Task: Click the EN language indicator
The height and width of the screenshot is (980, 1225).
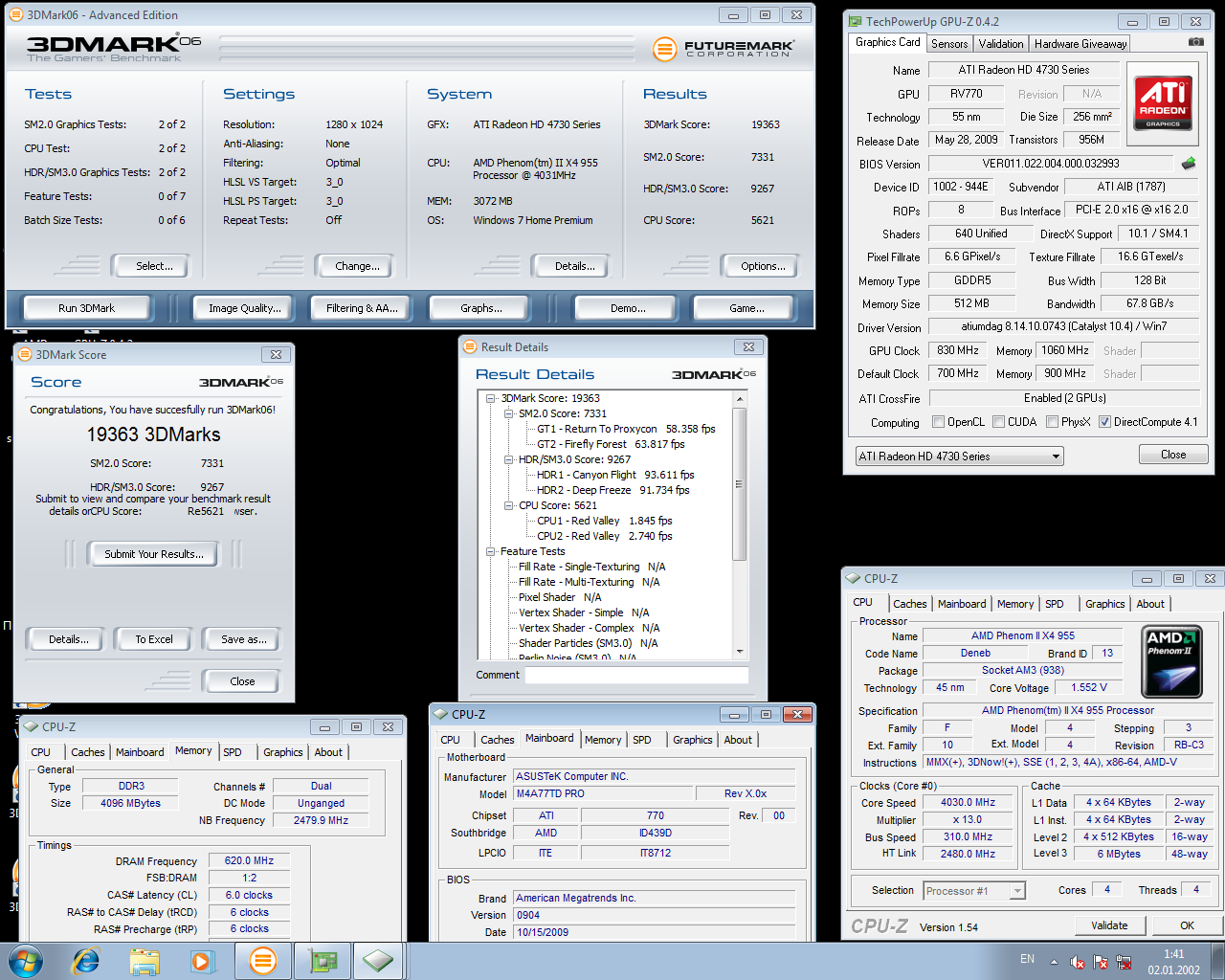Action: click(1027, 959)
